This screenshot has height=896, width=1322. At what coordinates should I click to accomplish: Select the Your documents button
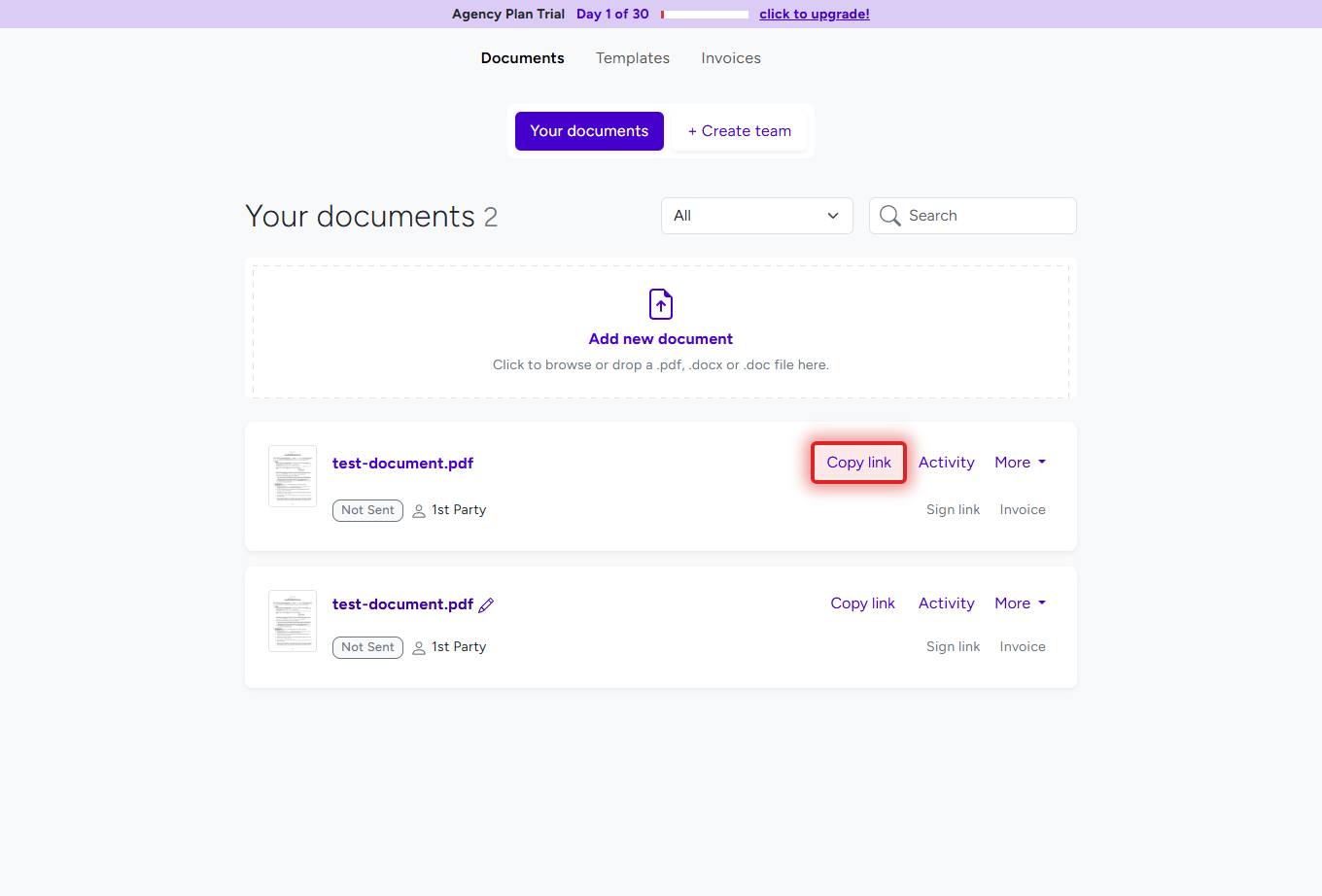click(x=589, y=130)
